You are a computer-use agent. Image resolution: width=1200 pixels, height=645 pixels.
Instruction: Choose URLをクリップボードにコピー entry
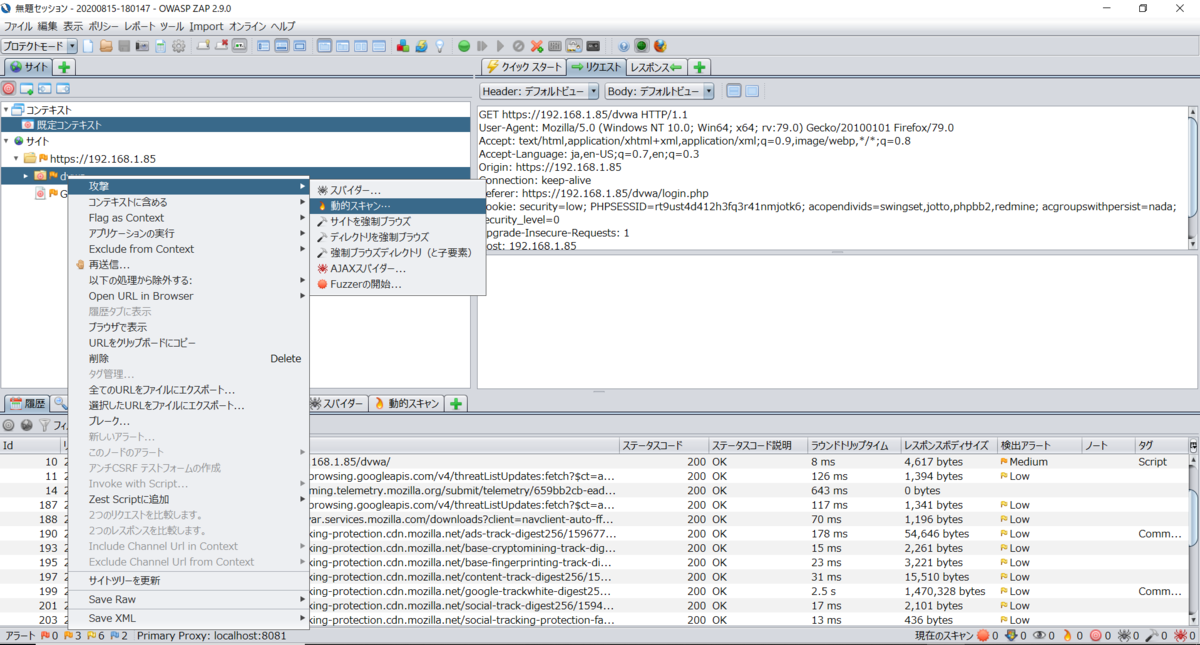click(188, 343)
